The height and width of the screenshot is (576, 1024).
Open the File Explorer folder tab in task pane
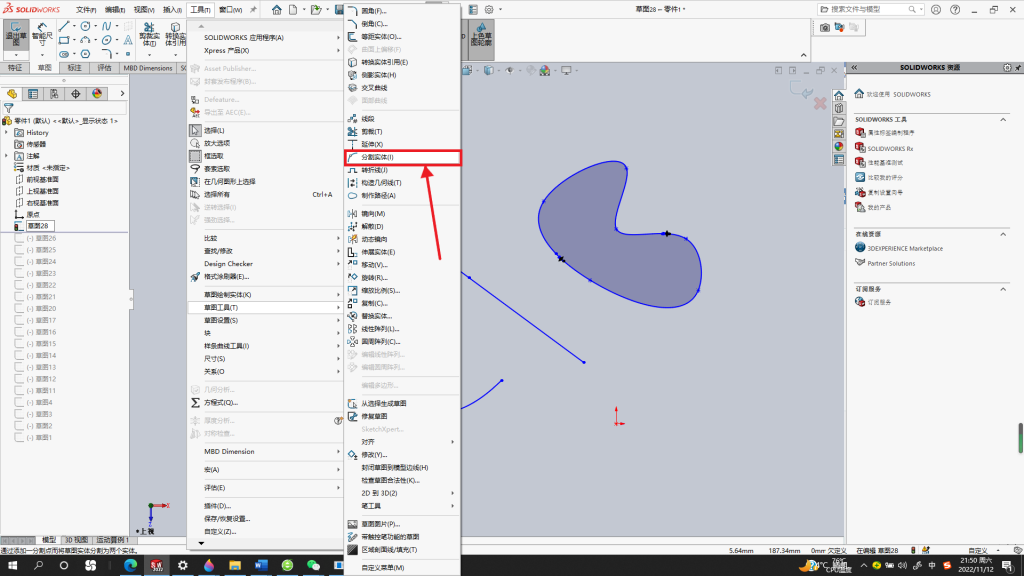[839, 121]
